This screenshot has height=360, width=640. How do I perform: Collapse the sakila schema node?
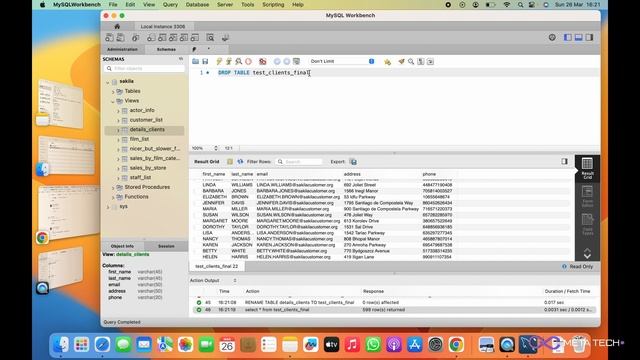pos(108,82)
